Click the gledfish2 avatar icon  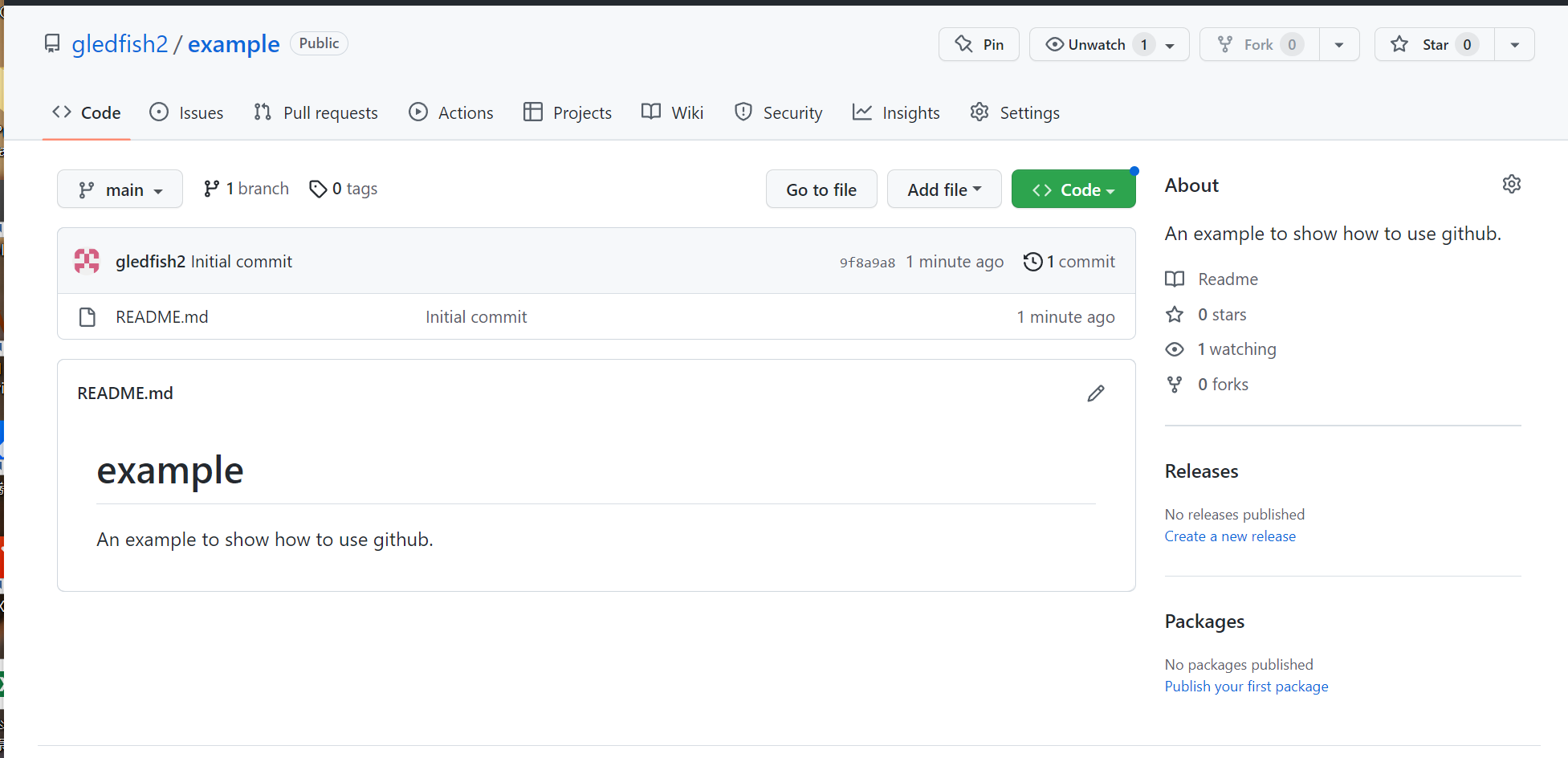[x=87, y=261]
